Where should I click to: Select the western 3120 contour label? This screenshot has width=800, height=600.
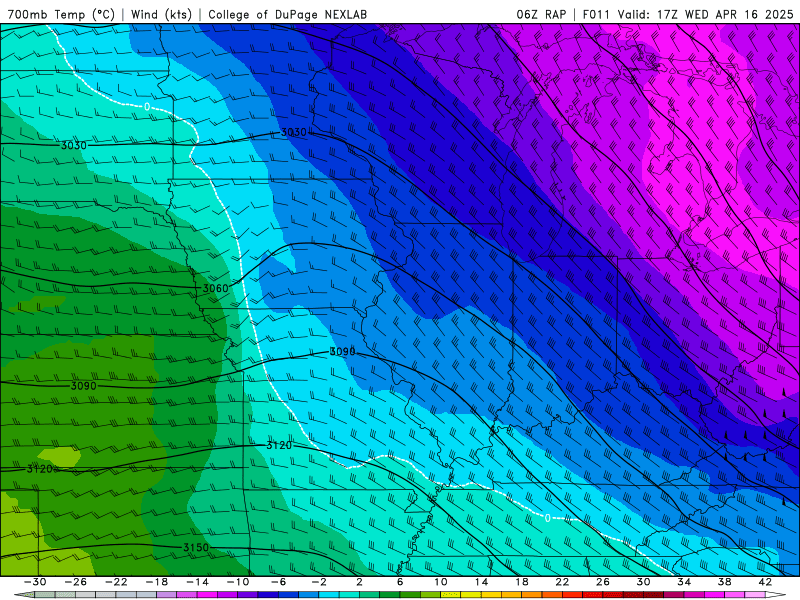(x=39, y=468)
